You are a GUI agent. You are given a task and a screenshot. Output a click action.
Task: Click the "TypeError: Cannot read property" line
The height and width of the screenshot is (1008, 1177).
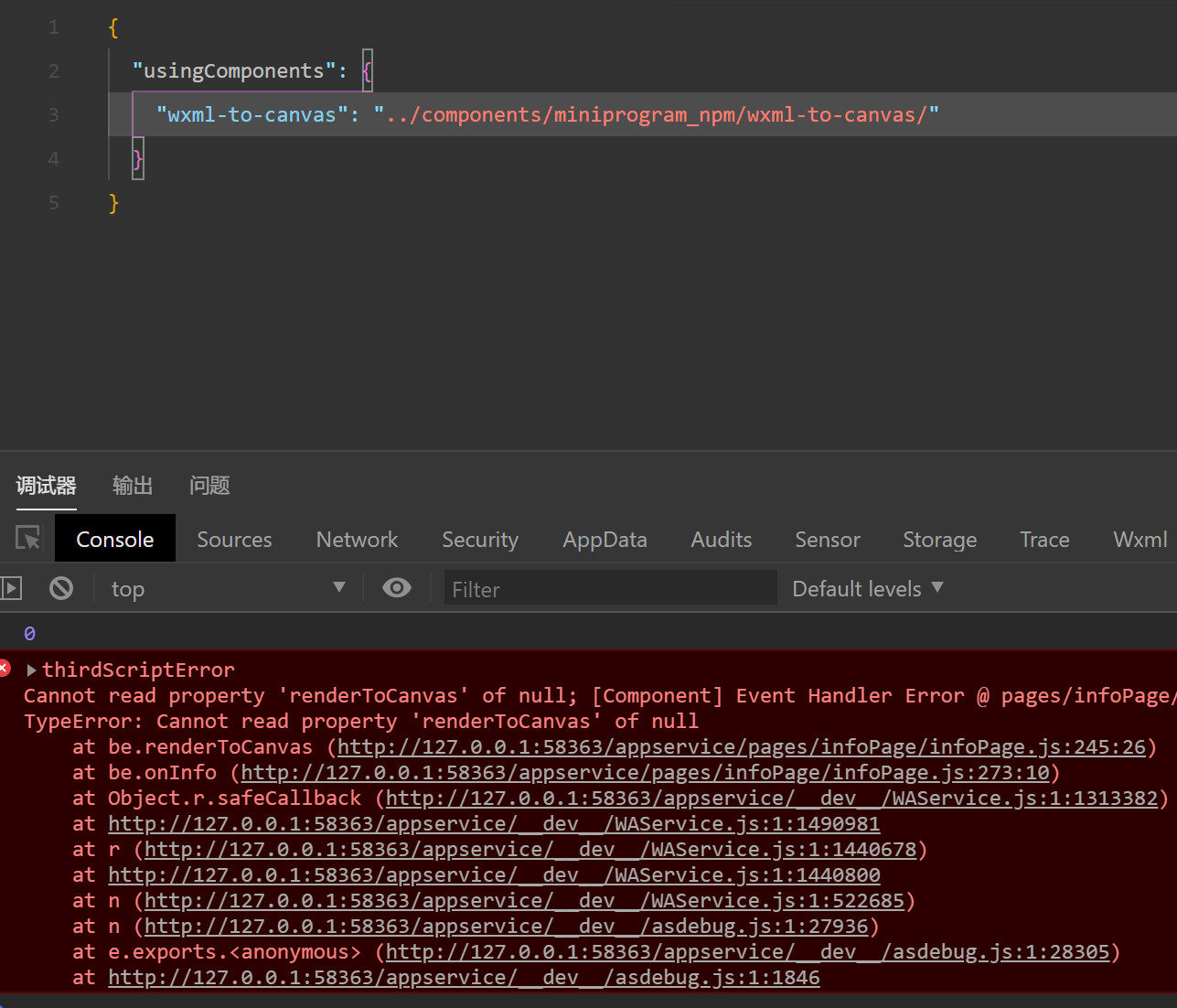point(361,722)
